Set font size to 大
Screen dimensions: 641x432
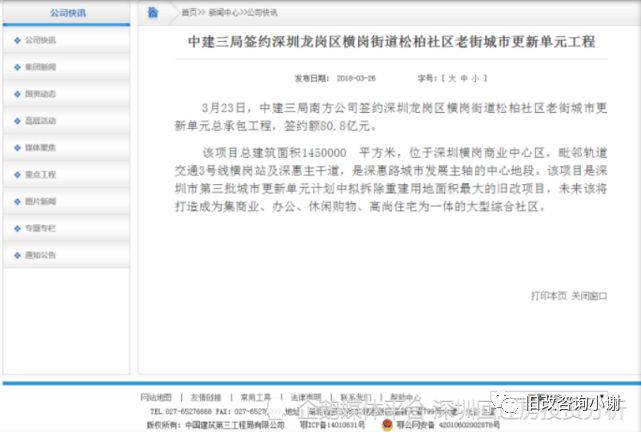click(x=452, y=78)
